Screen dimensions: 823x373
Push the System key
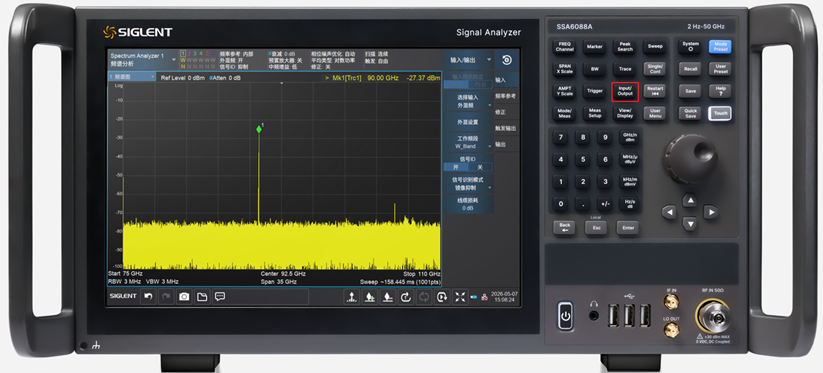point(690,46)
